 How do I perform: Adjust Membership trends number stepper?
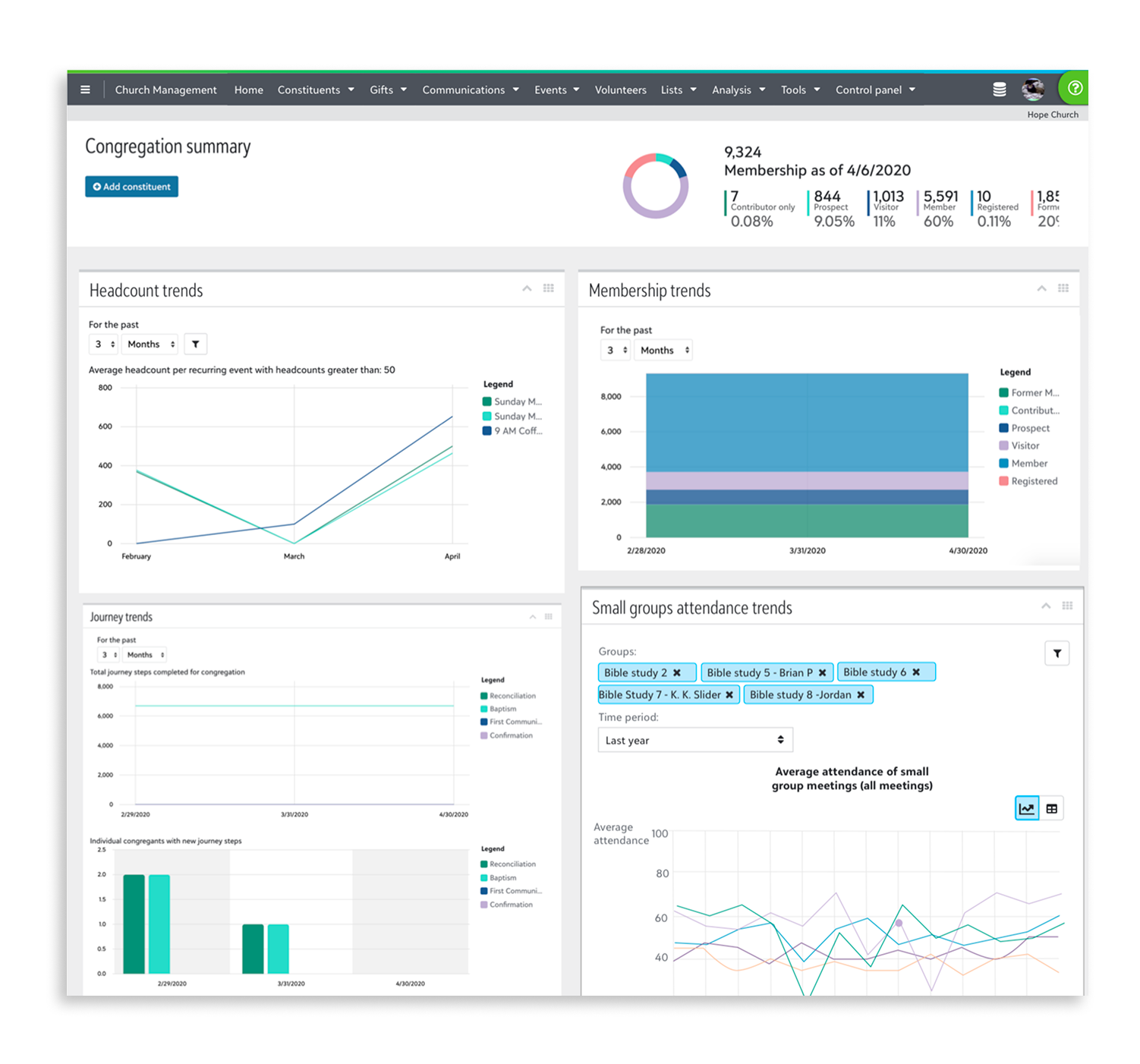616,350
